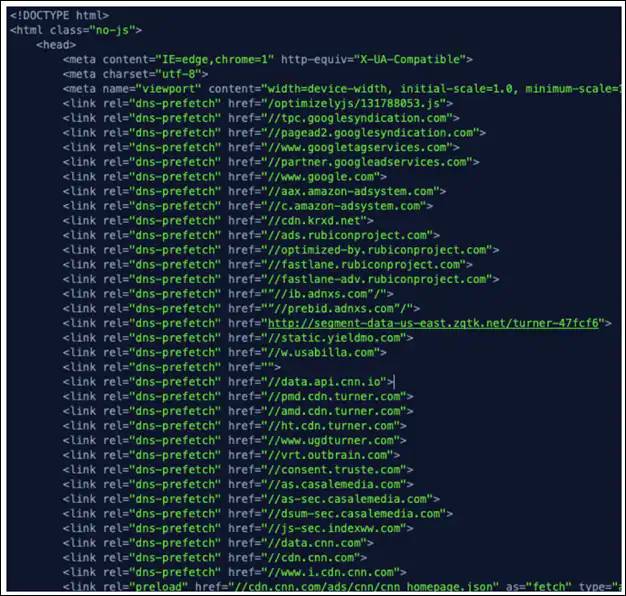Click the vrt.outbrain.com href value
This screenshot has width=626, height=596.
(326, 455)
